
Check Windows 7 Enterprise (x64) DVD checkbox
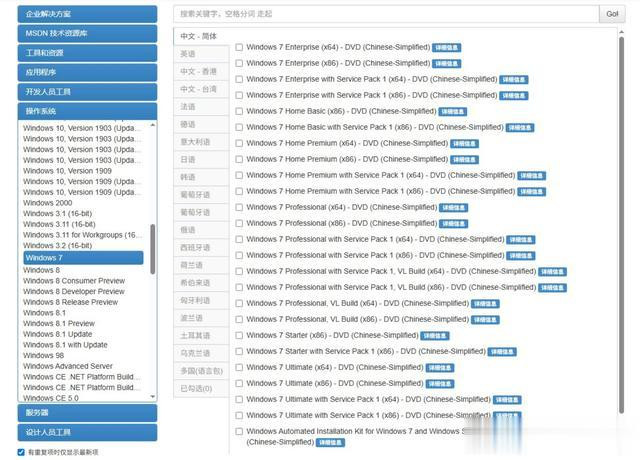click(239, 47)
